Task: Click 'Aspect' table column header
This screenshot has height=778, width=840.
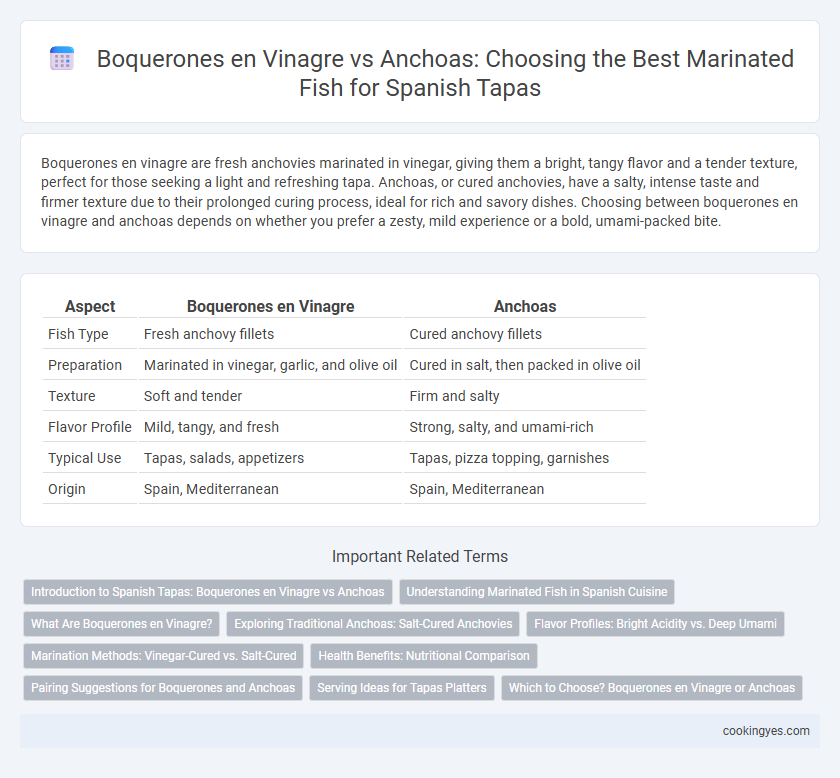Action: tap(90, 306)
